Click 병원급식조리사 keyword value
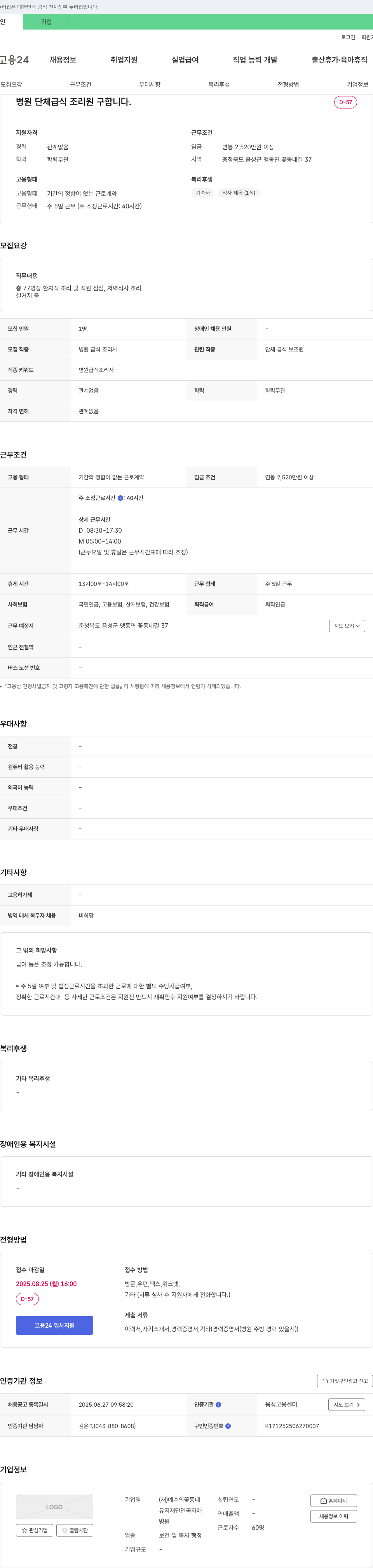The height and width of the screenshot is (1568, 373). (96, 370)
